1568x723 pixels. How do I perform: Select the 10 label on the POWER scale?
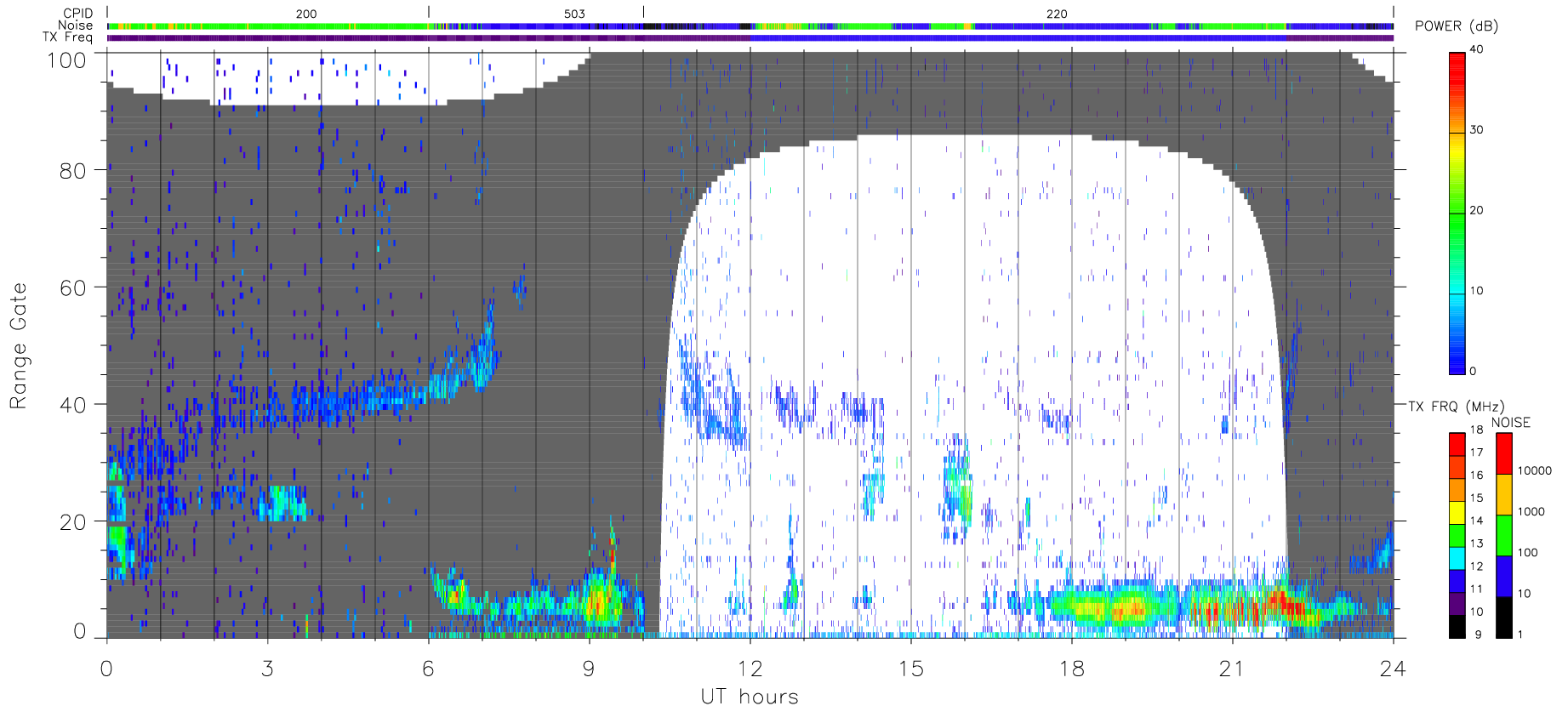1476,291
